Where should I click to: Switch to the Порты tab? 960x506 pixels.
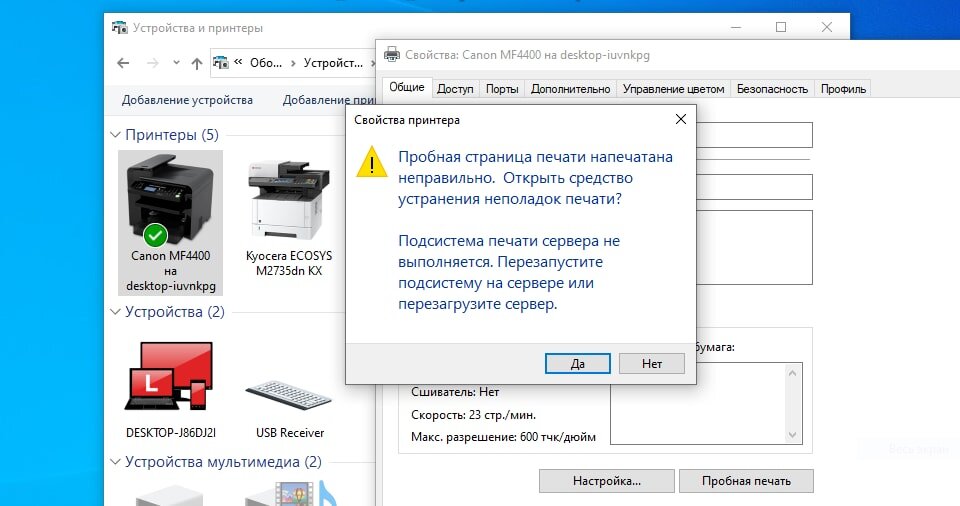pyautogui.click(x=502, y=89)
